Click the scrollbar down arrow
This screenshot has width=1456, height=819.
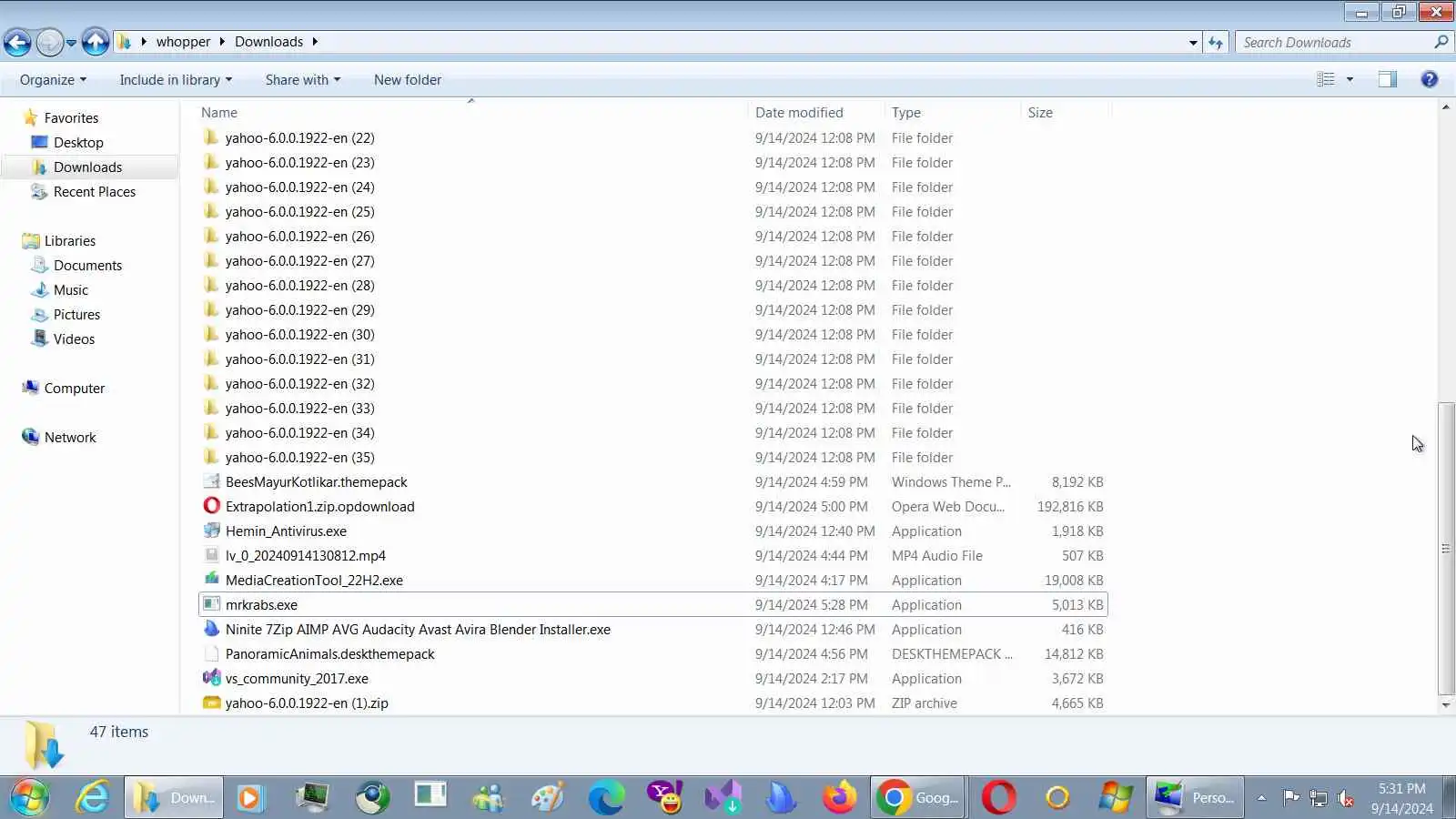1446,705
